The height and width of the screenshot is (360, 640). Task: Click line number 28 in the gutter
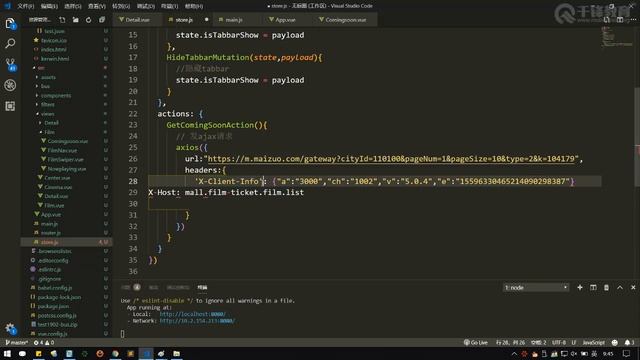tap(133, 181)
